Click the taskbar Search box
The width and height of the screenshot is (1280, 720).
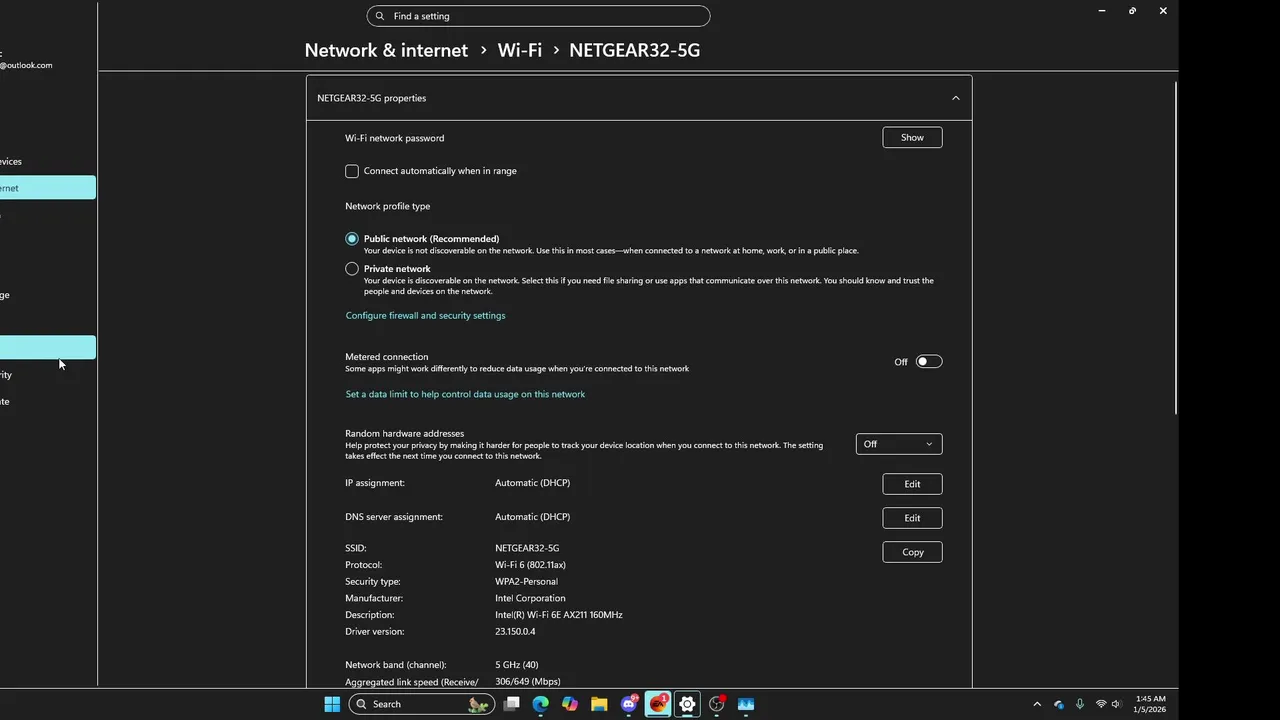coord(421,704)
